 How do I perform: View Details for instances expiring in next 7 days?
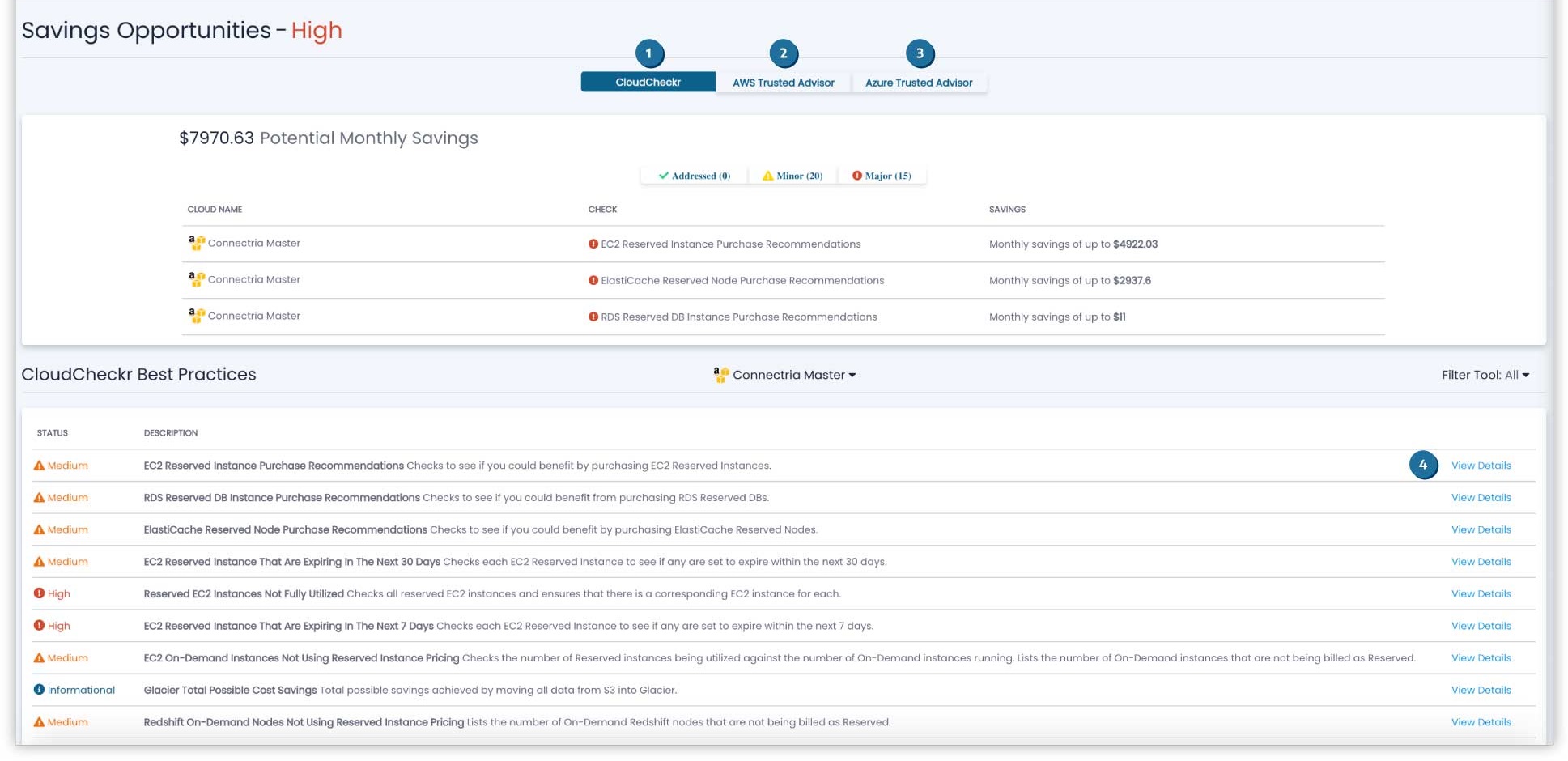1481,626
